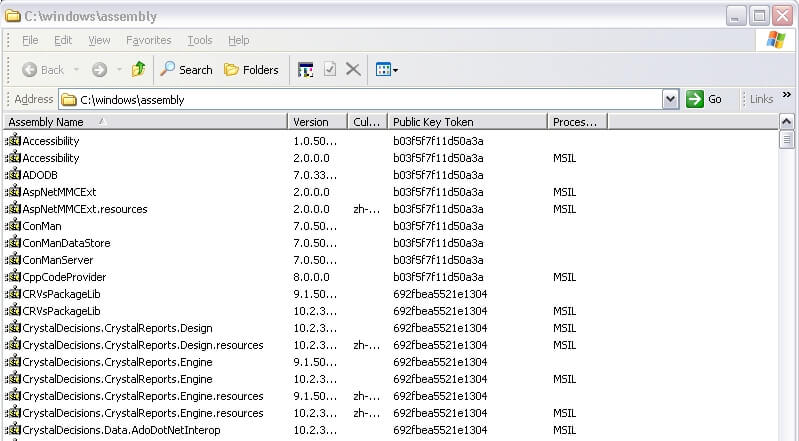Screen dimensions: 799x441
Task: Select the ADODB assembly icon
Action: coord(13,174)
